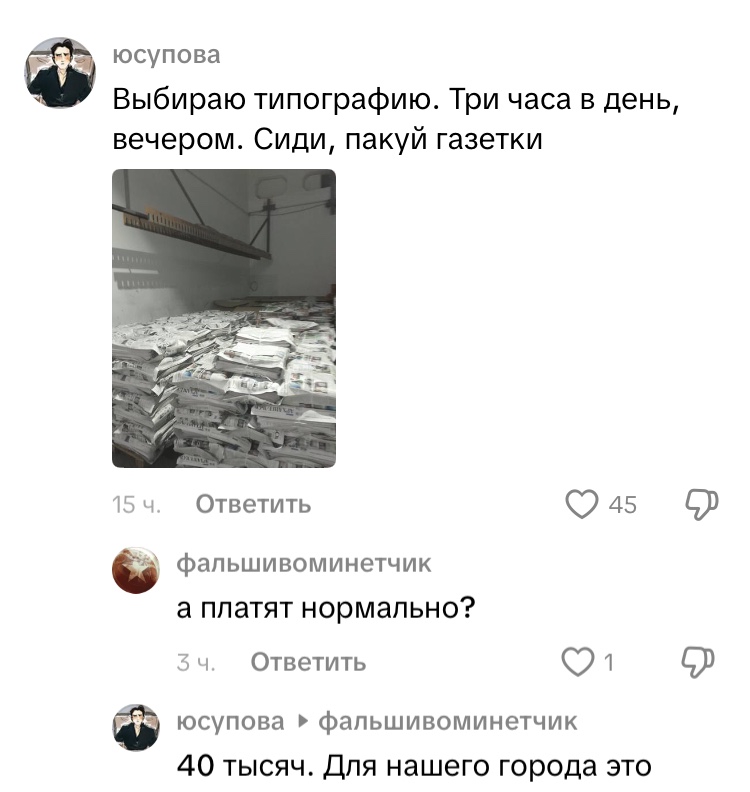Click the arrow between юсупова and фальшивоминетчик
This screenshot has width=750, height=792.
(x=302, y=721)
